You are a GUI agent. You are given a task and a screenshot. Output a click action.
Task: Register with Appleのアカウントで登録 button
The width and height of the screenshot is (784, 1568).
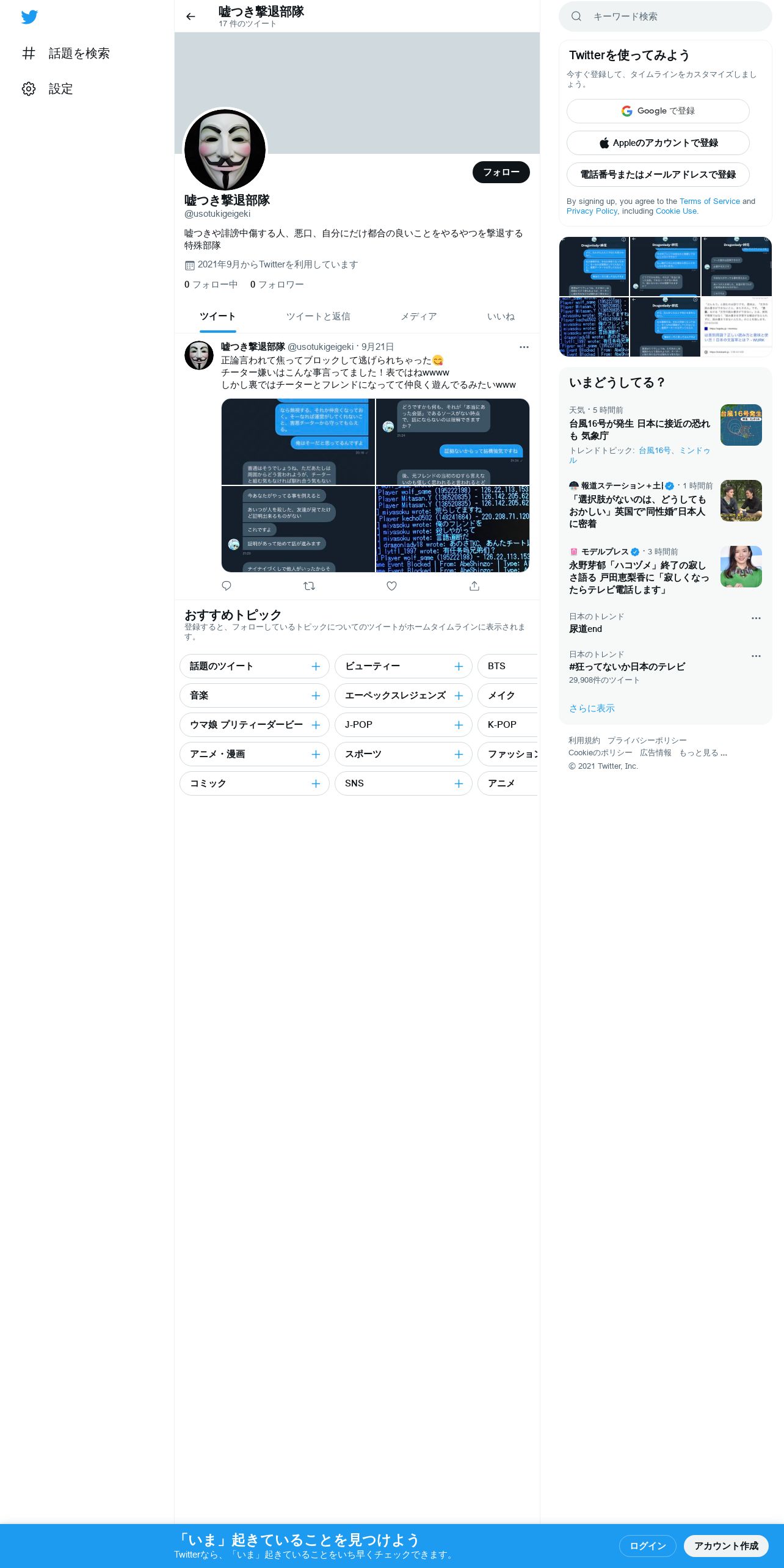click(658, 143)
